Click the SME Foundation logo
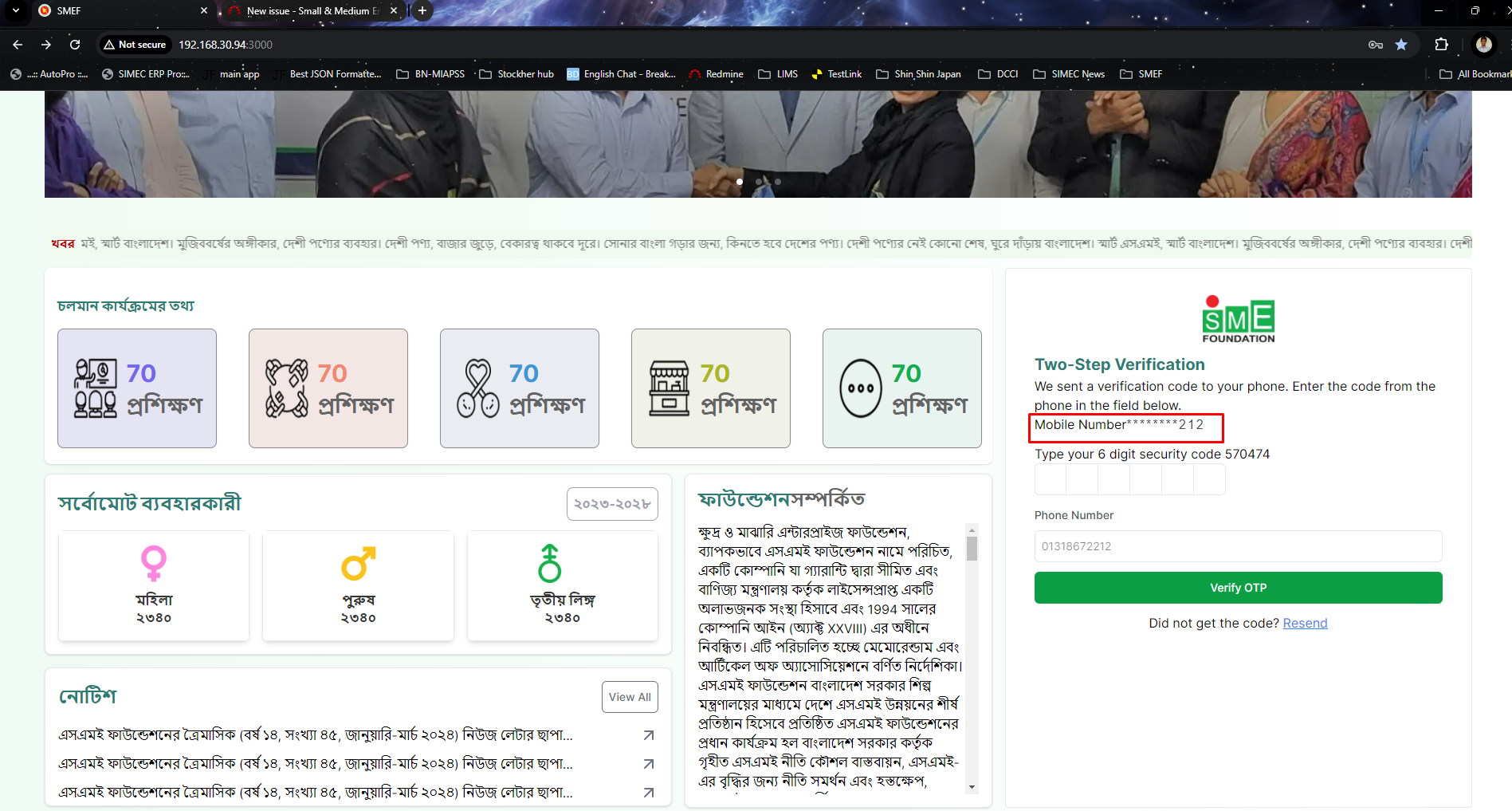 point(1238,319)
